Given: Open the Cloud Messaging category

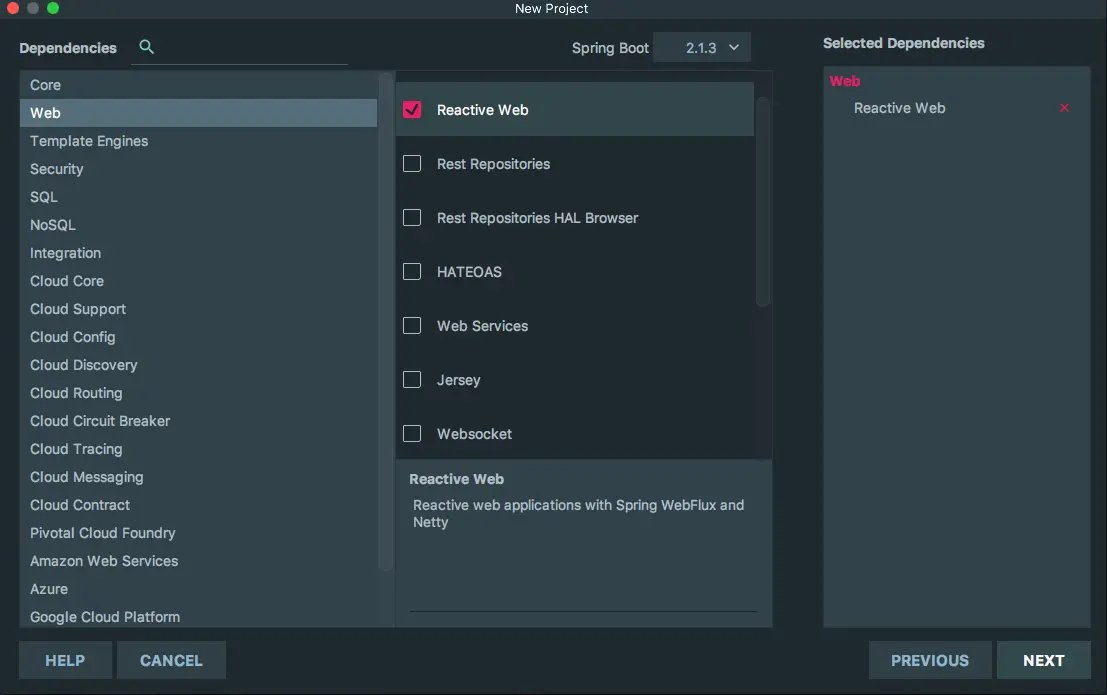Looking at the screenshot, I should point(198,477).
